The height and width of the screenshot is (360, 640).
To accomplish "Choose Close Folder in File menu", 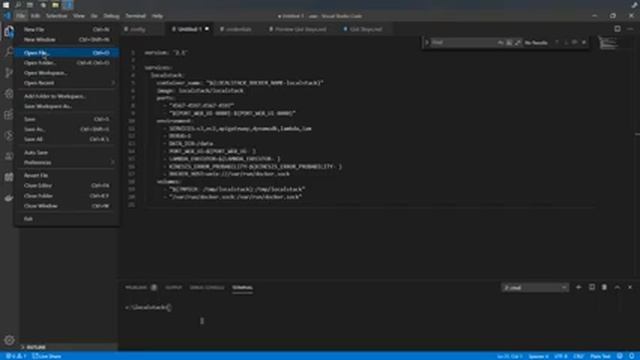I will pos(67,196).
